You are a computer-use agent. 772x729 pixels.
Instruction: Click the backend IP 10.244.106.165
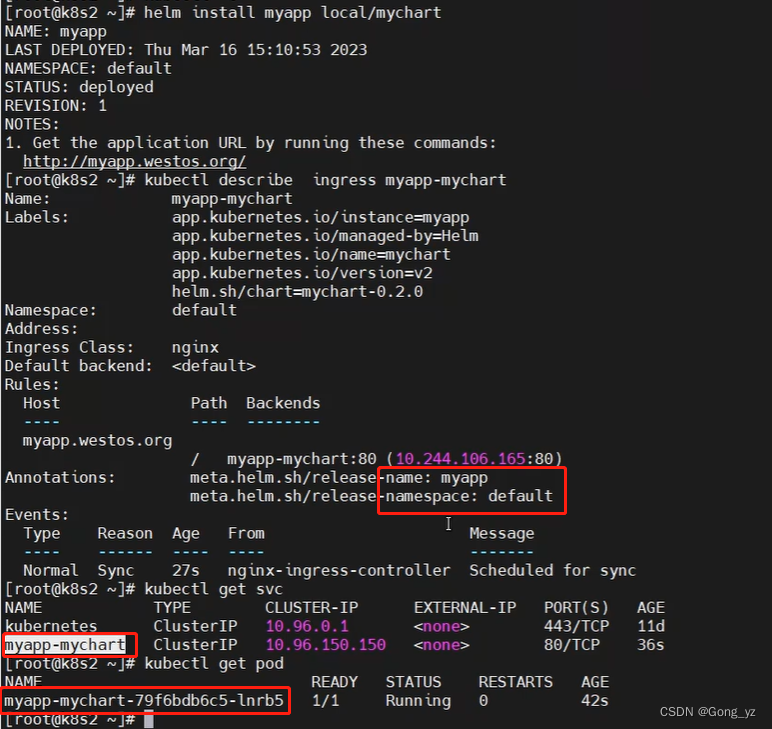click(460, 459)
